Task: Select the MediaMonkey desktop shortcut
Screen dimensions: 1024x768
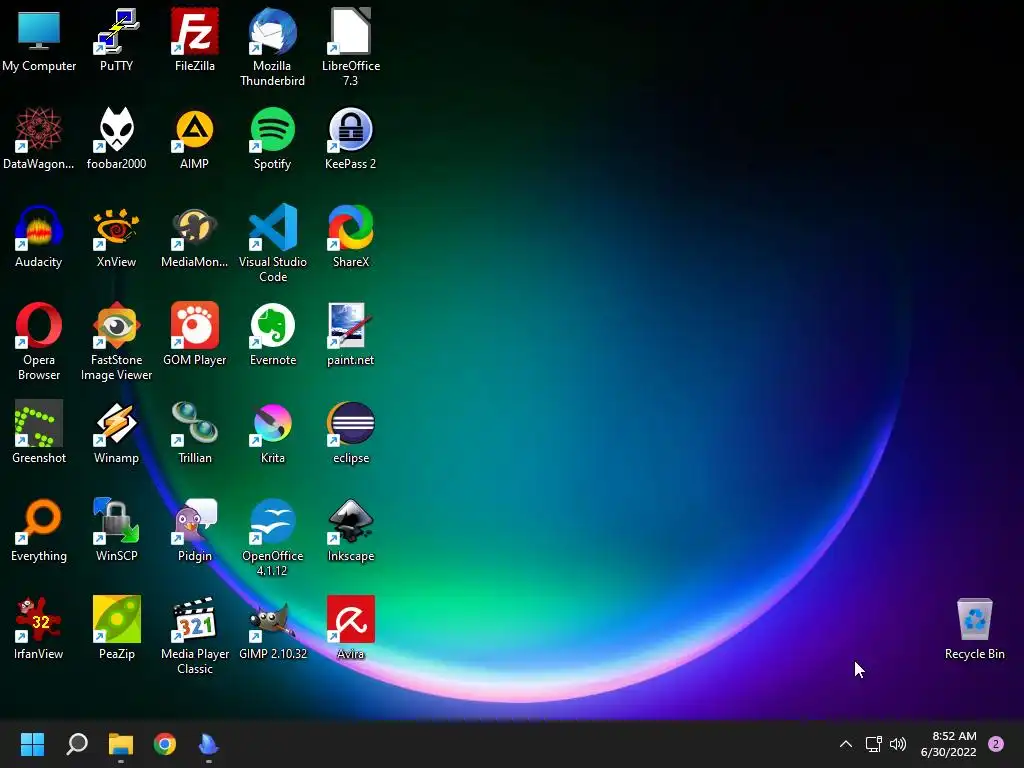Action: (195, 236)
